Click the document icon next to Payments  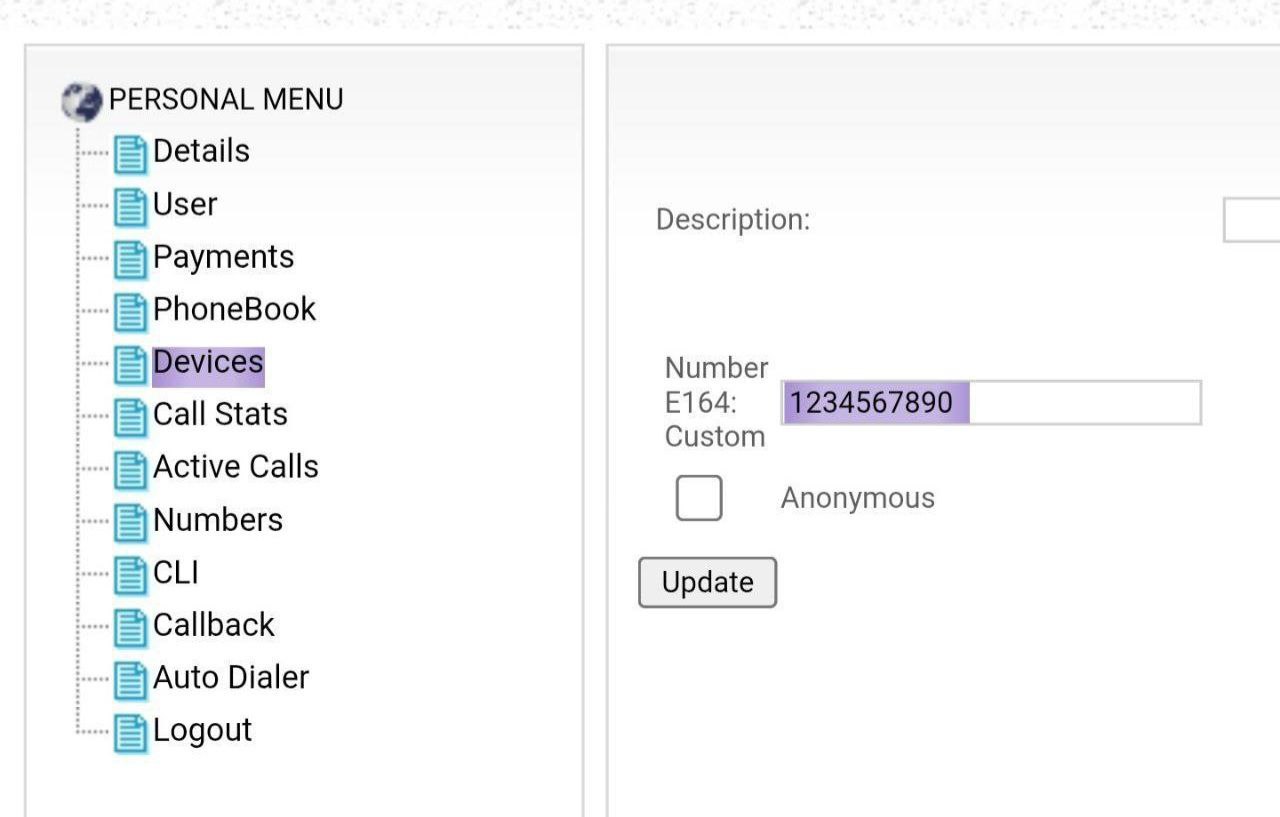click(x=130, y=260)
